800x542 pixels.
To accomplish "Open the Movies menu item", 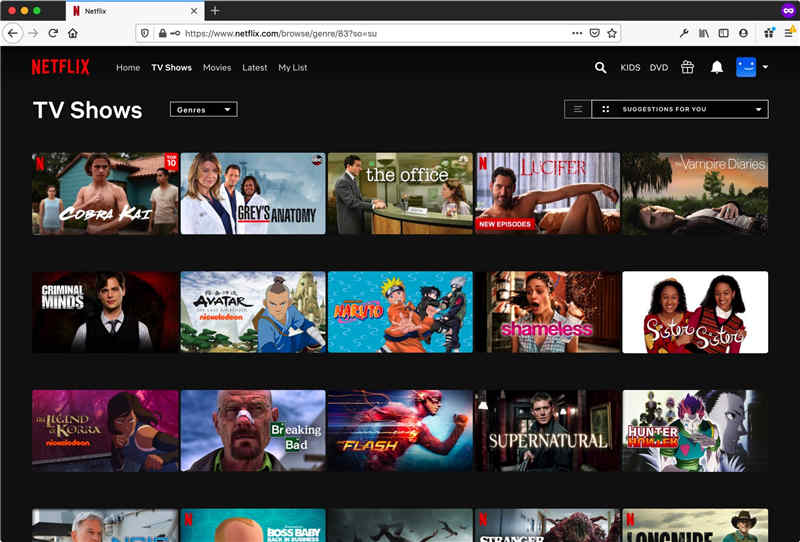I will (217, 67).
